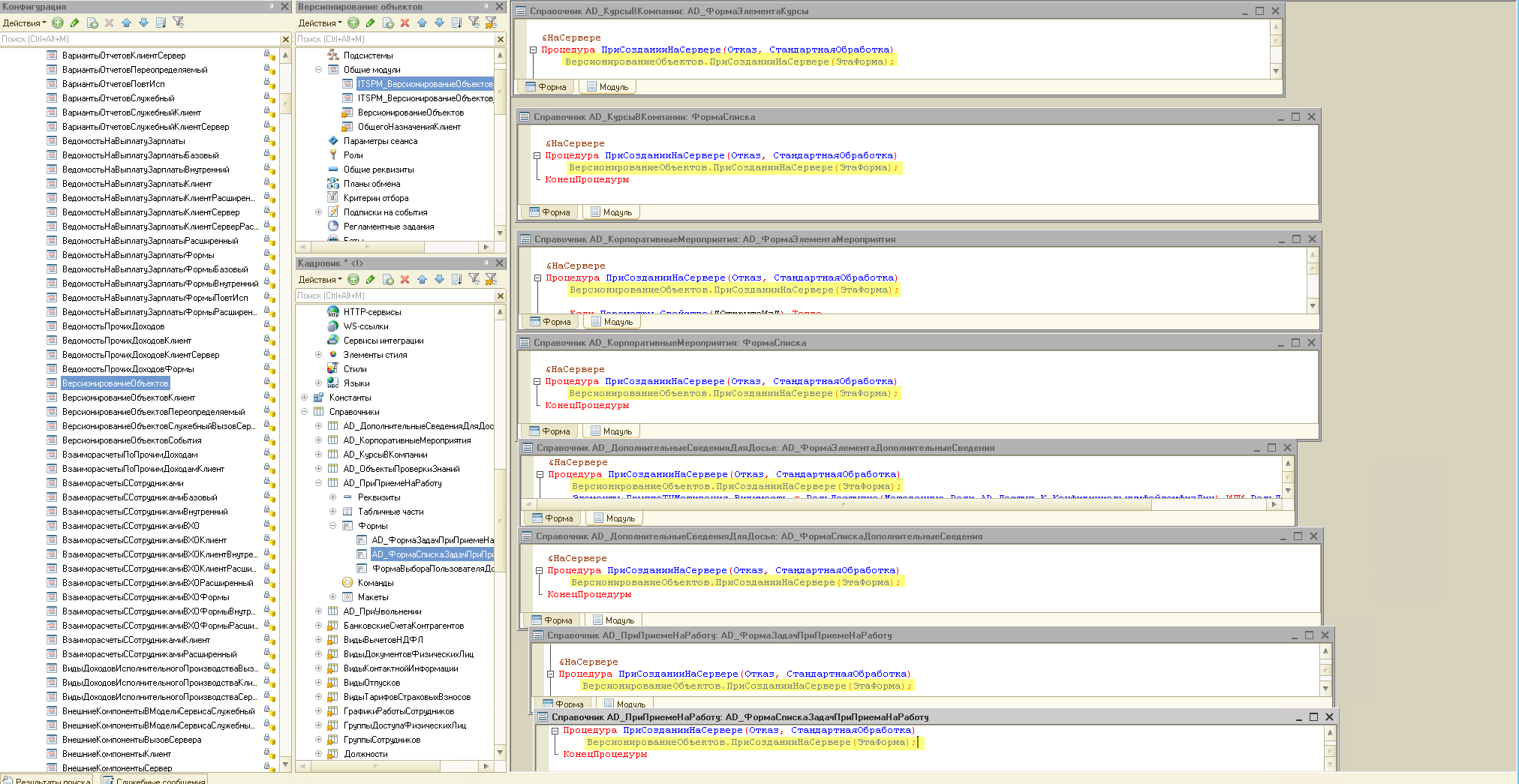This screenshot has width=1519, height=784.
Task: Open Форма tab in AD_КурсыВКомпании ФормаСписка window
Action: (x=549, y=212)
